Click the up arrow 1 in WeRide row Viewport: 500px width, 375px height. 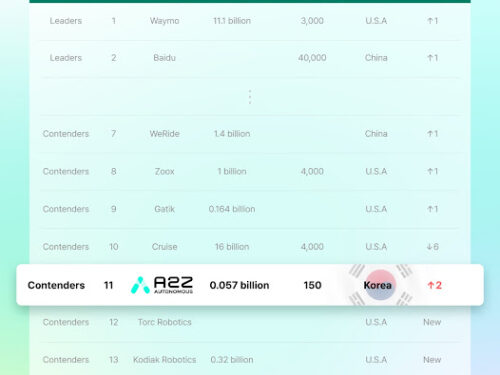tap(433, 134)
